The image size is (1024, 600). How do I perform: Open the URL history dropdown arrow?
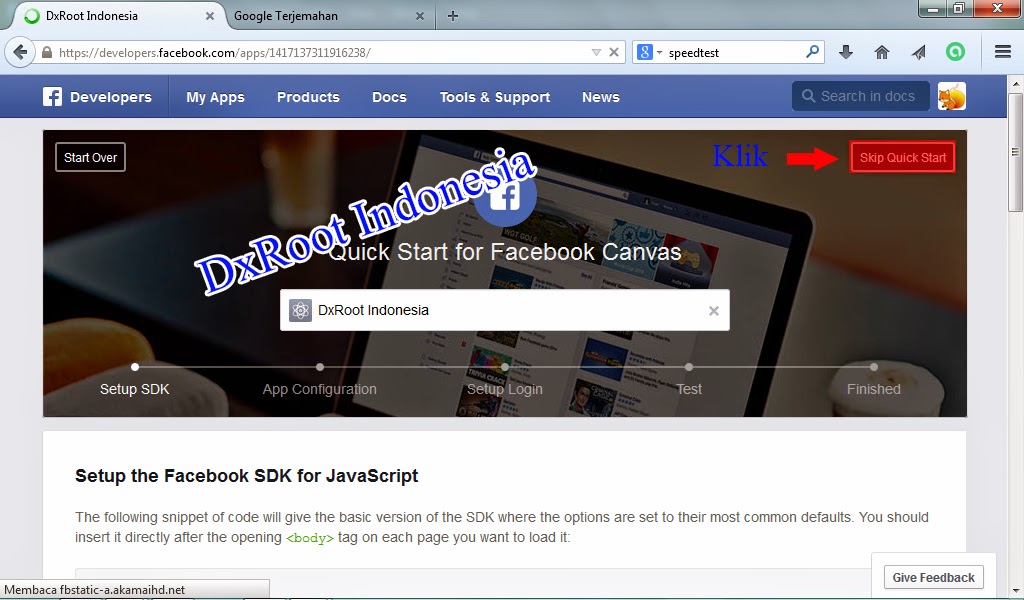click(596, 52)
